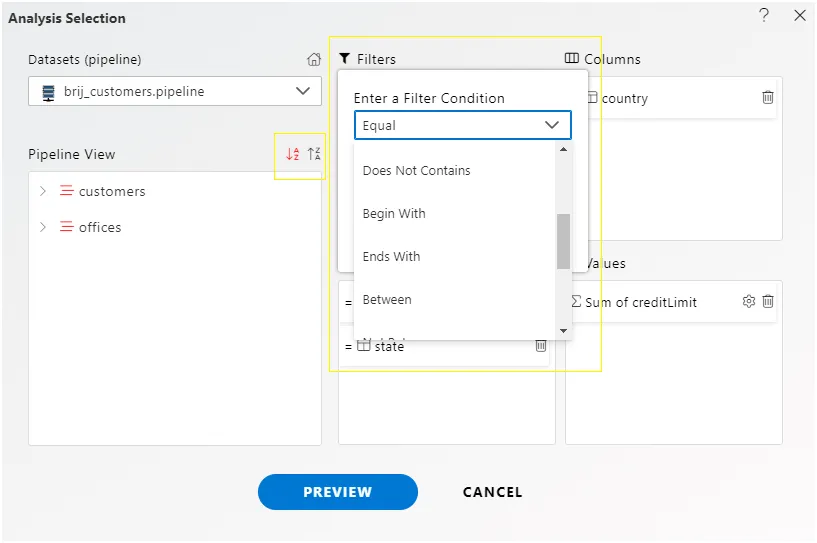Expand the offices tree node
Image resolution: width=817 pixels, height=543 pixels.
pyautogui.click(x=43, y=227)
